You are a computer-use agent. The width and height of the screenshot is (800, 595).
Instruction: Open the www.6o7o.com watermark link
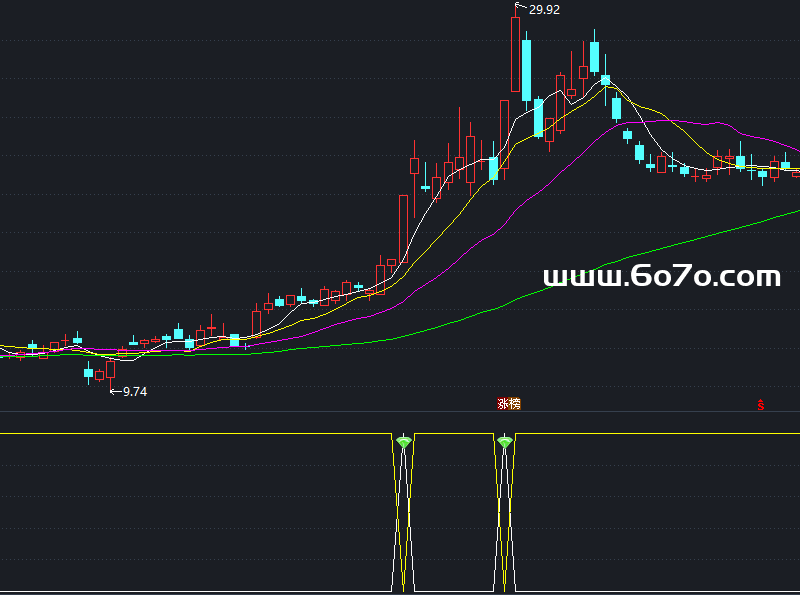pyautogui.click(x=661, y=277)
